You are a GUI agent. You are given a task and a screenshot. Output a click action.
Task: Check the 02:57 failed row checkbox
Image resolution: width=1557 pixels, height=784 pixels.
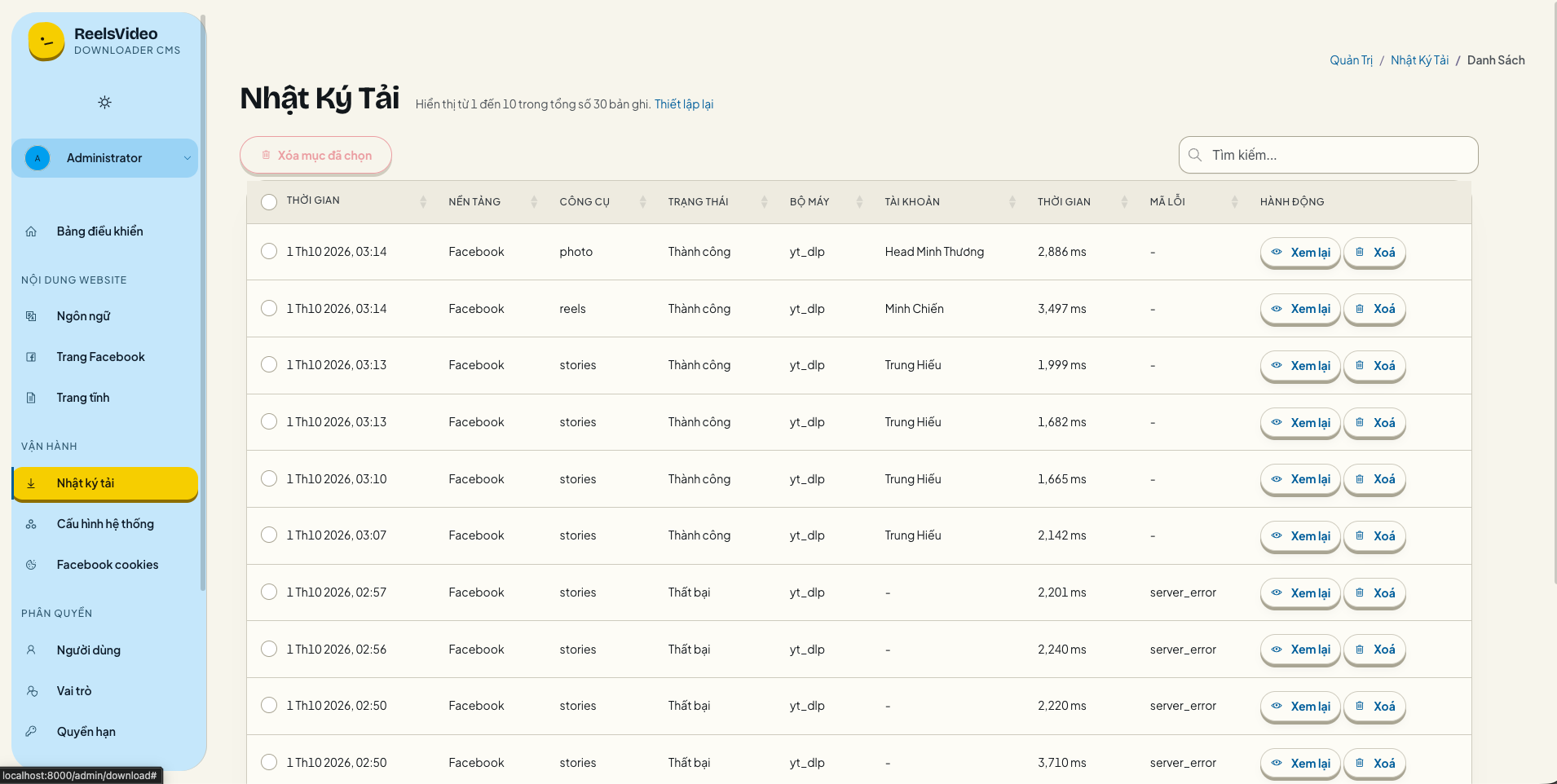tap(269, 592)
